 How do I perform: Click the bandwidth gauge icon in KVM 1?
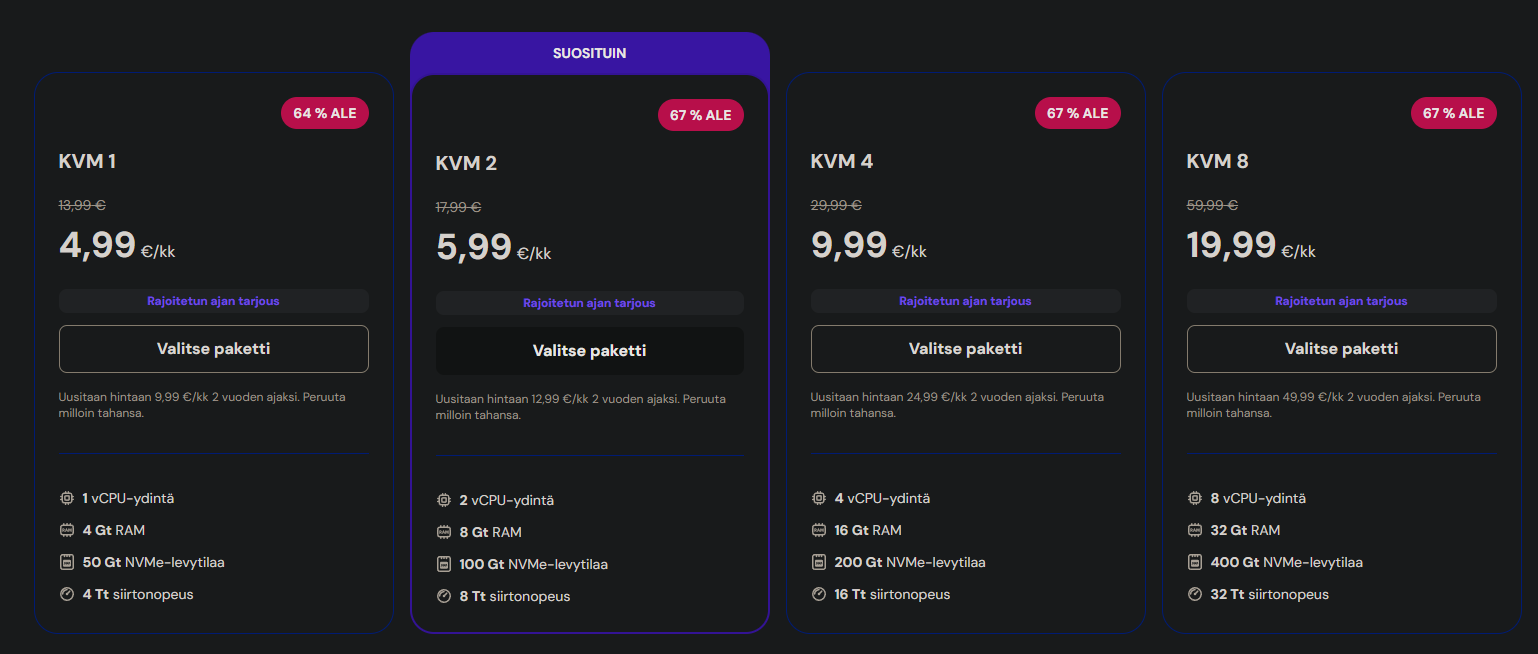pyautogui.click(x=67, y=594)
